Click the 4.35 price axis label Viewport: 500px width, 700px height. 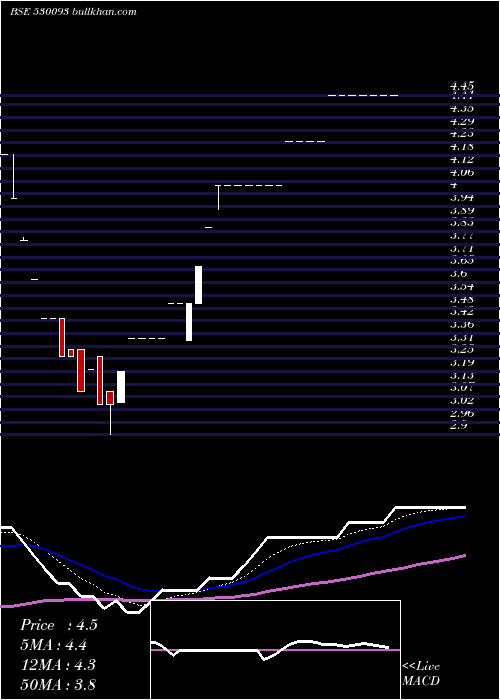[x=462, y=108]
